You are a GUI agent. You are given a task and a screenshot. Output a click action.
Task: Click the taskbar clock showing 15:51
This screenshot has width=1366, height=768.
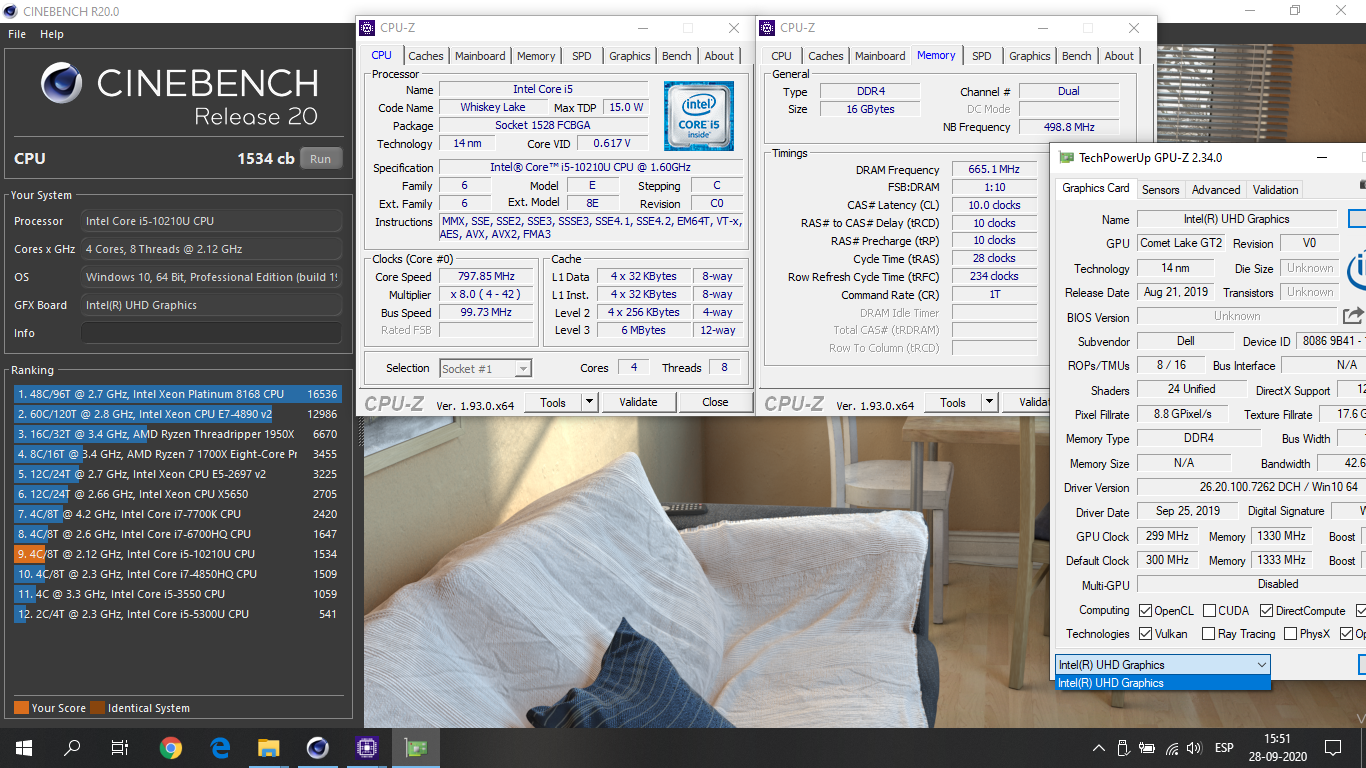pos(1276,739)
